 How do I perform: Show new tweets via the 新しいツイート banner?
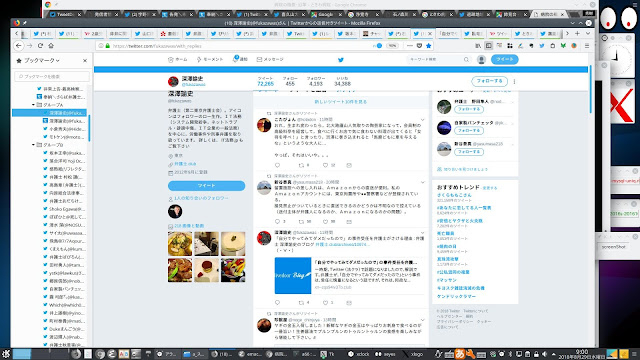[x=341, y=102]
